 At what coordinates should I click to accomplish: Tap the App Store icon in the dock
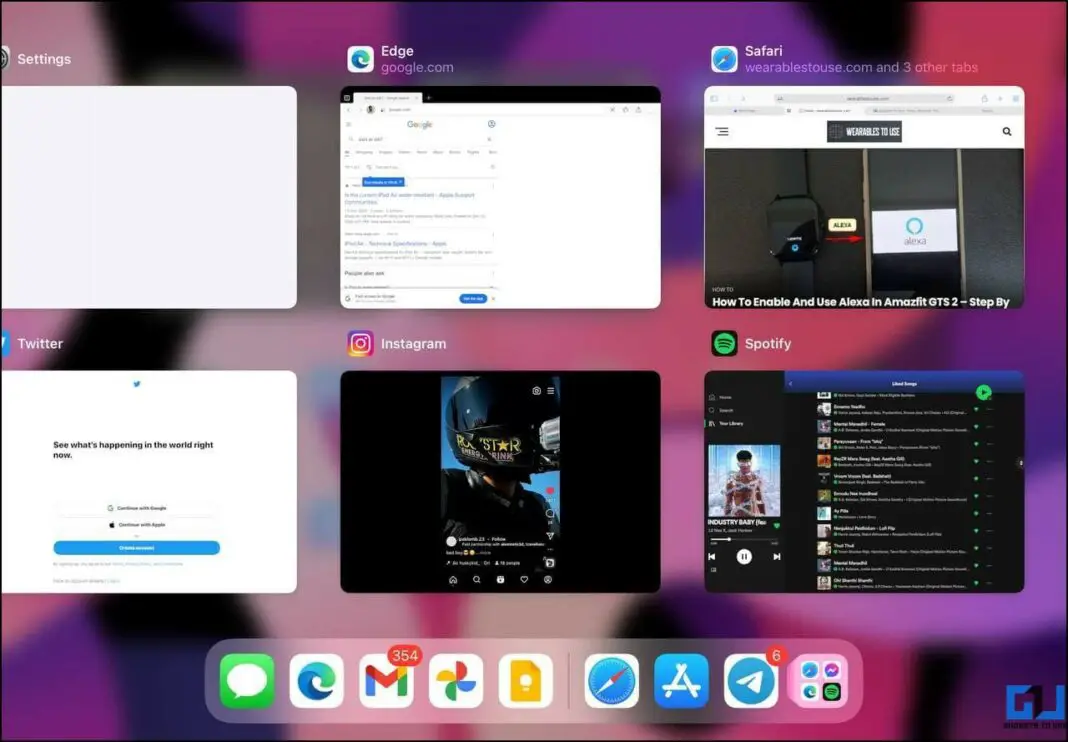tap(681, 681)
